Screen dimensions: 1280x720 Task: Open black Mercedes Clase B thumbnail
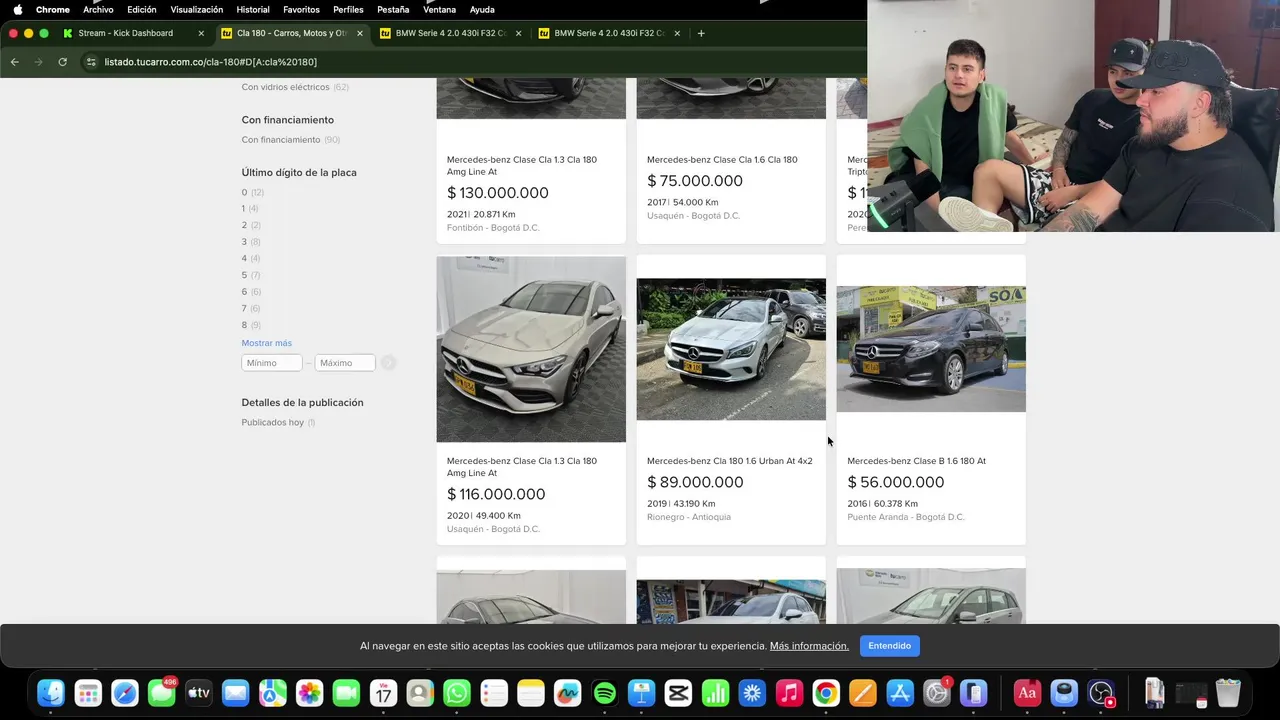tap(931, 349)
